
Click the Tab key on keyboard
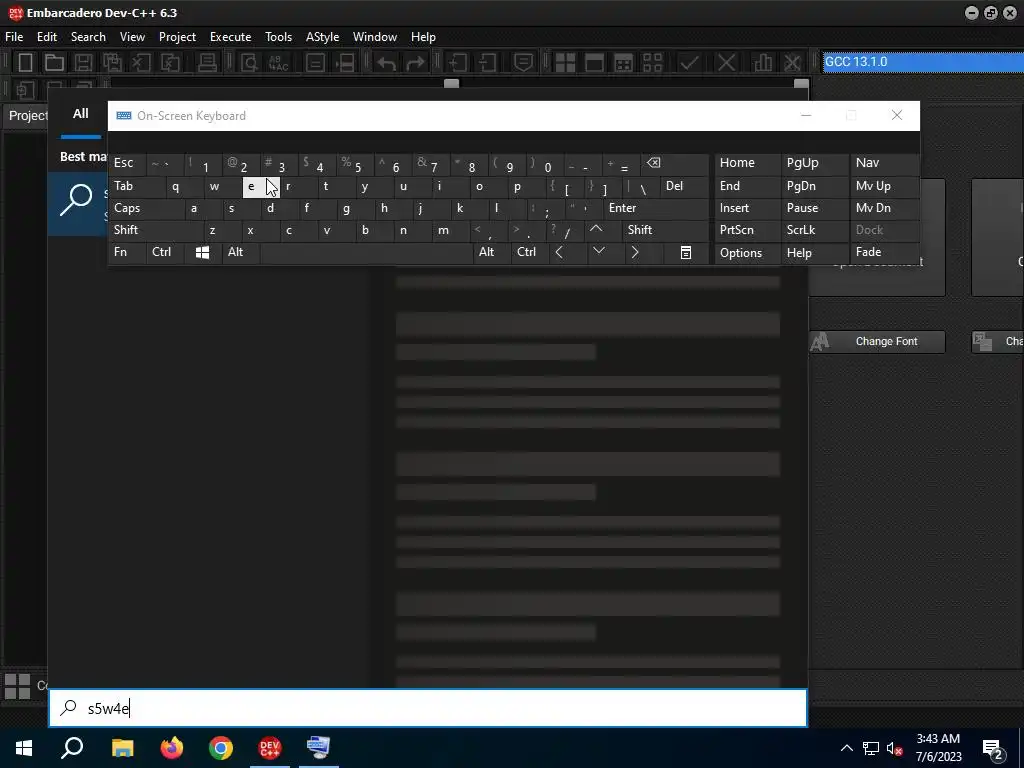pyautogui.click(x=136, y=186)
